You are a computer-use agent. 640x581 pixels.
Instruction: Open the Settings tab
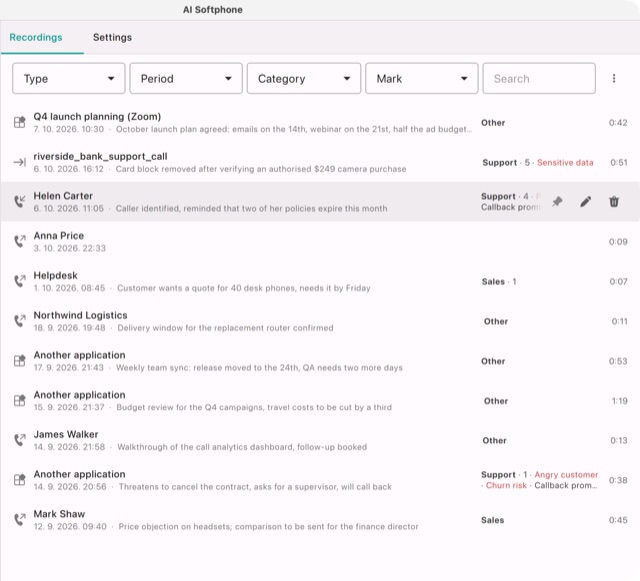tap(112, 37)
